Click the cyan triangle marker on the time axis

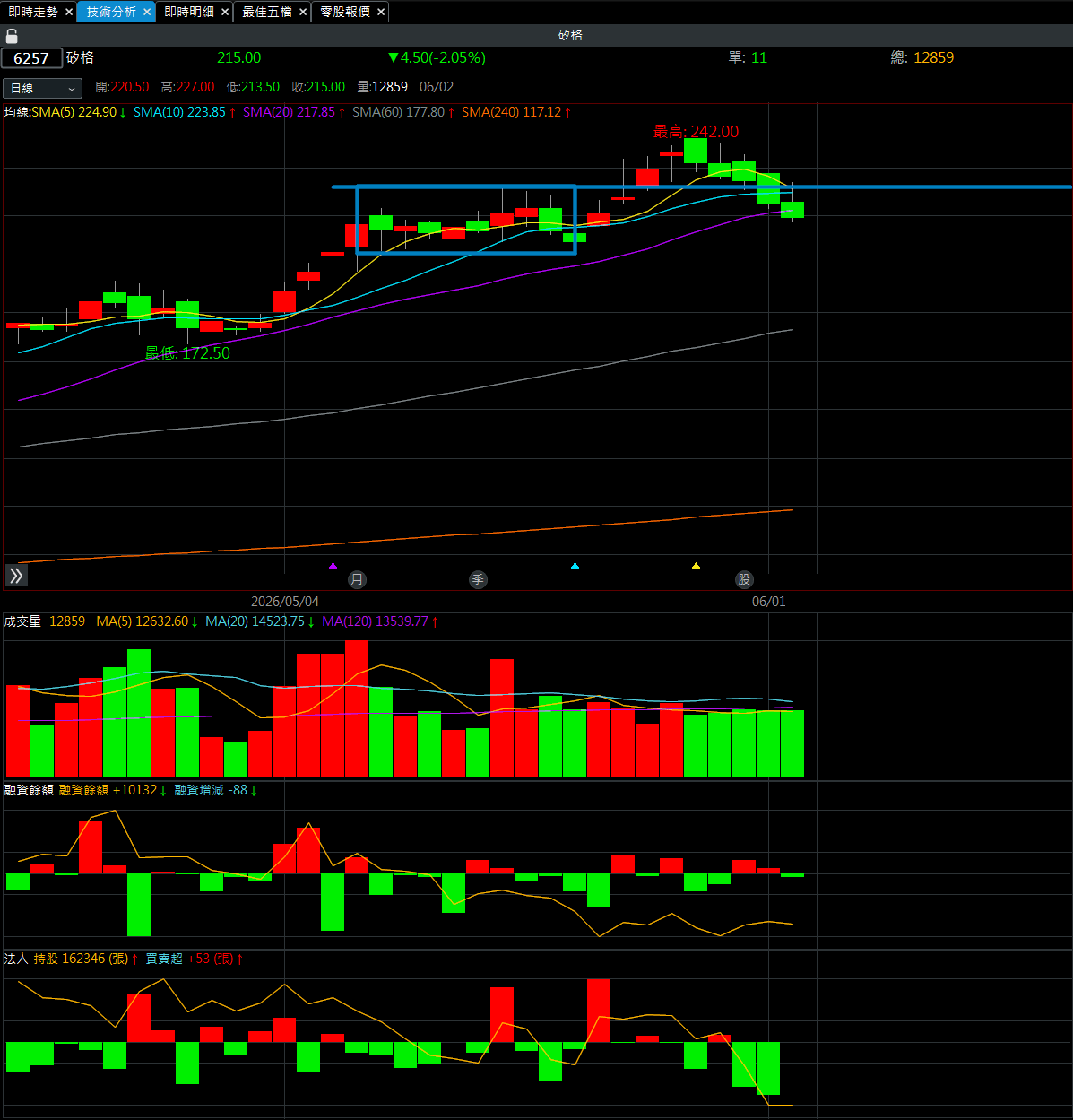[575, 566]
